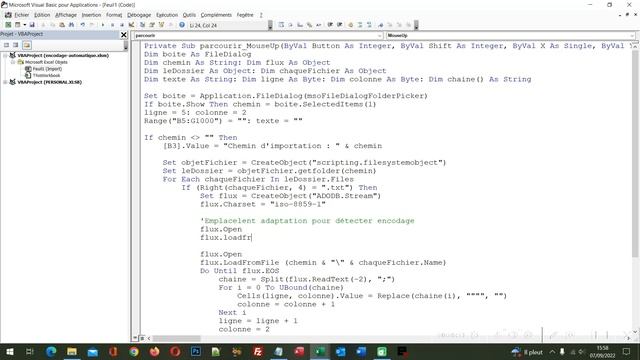
Task: Open the Insertion menu
Action: tap(91, 15)
